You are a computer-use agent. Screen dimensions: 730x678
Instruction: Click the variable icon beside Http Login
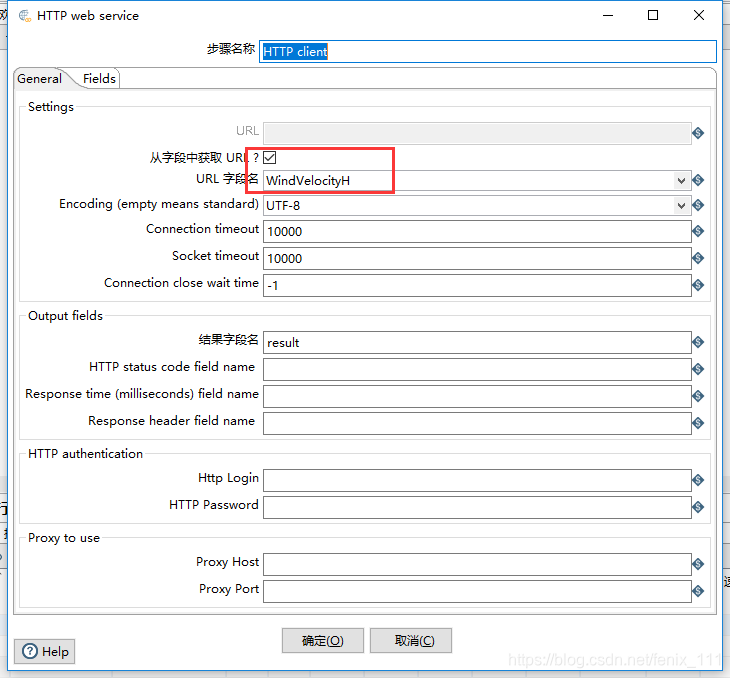point(698,480)
